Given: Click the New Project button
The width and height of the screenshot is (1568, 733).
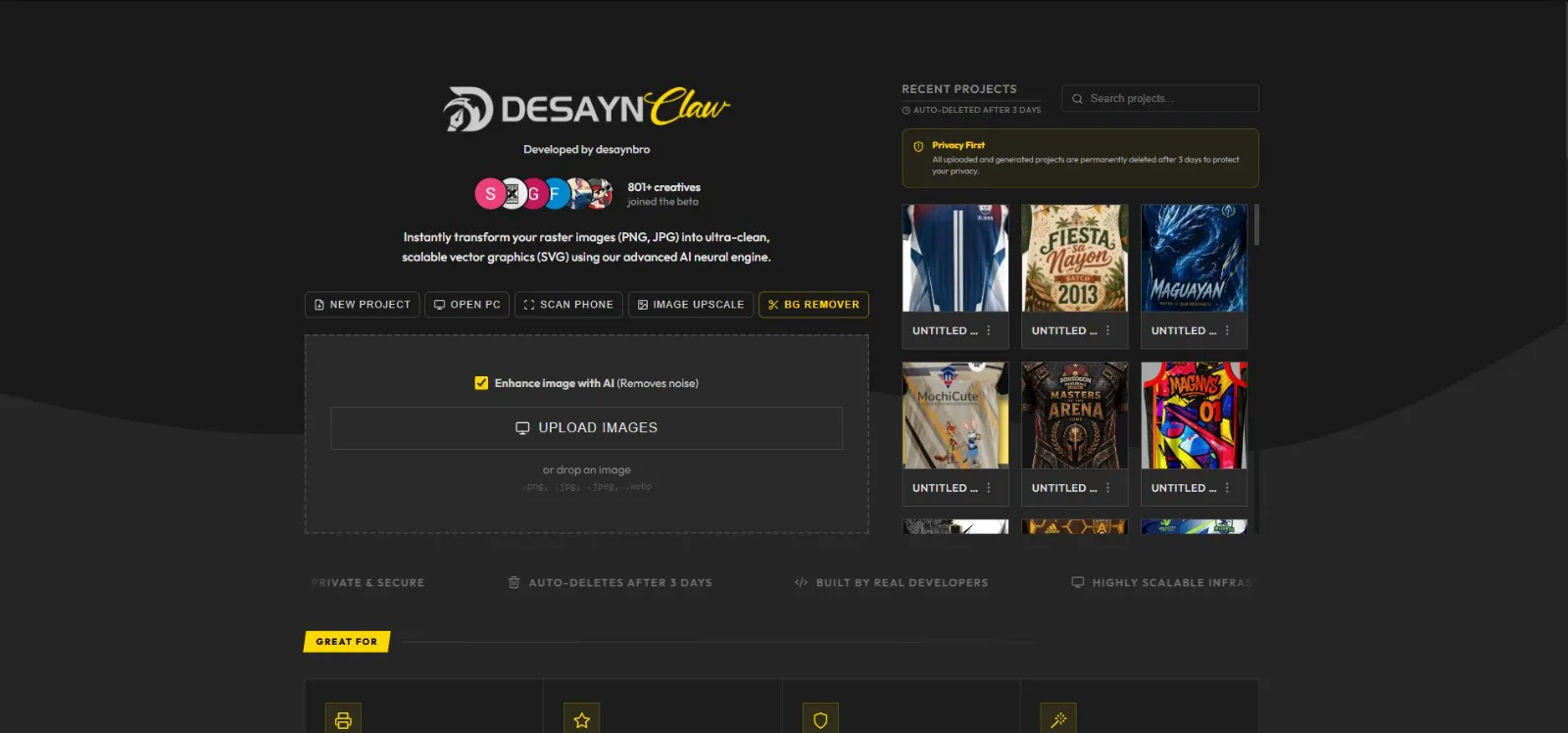Looking at the screenshot, I should tap(362, 305).
